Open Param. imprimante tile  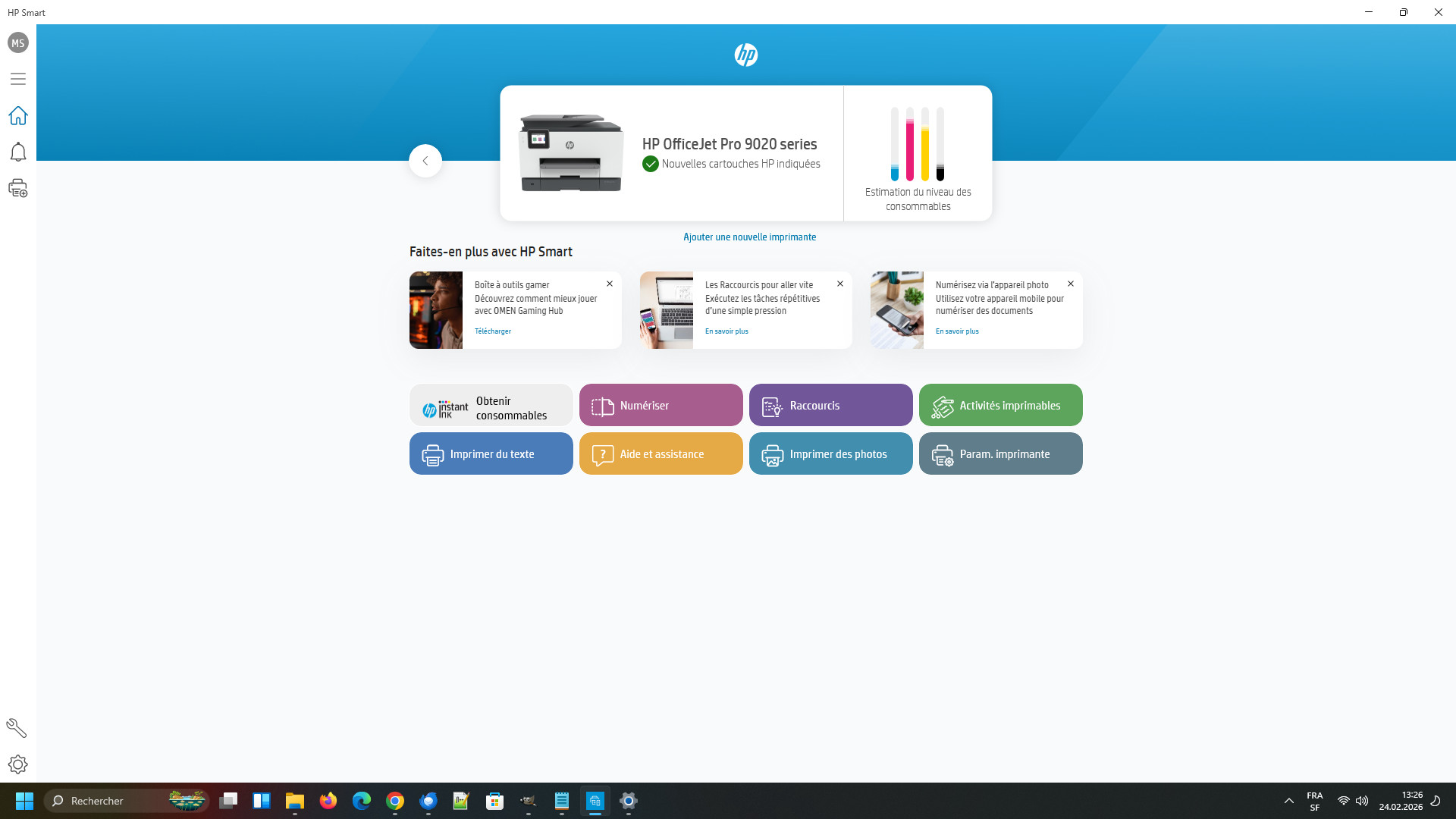(1000, 453)
